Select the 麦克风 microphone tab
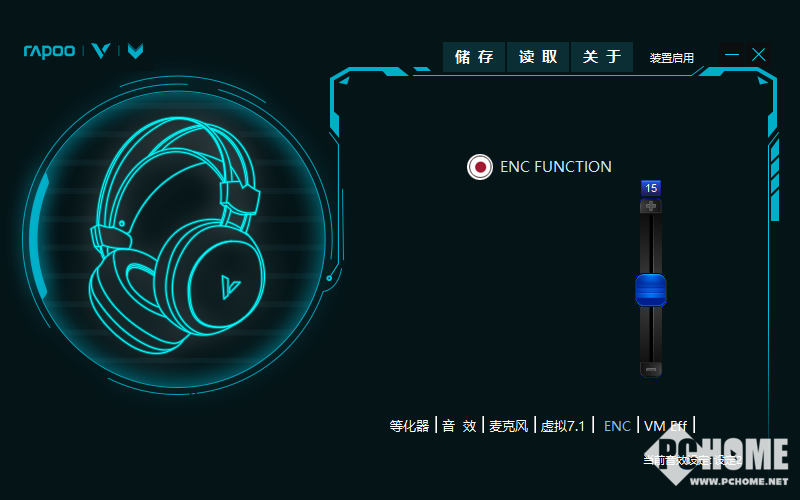The width and height of the screenshot is (800, 500). [509, 426]
